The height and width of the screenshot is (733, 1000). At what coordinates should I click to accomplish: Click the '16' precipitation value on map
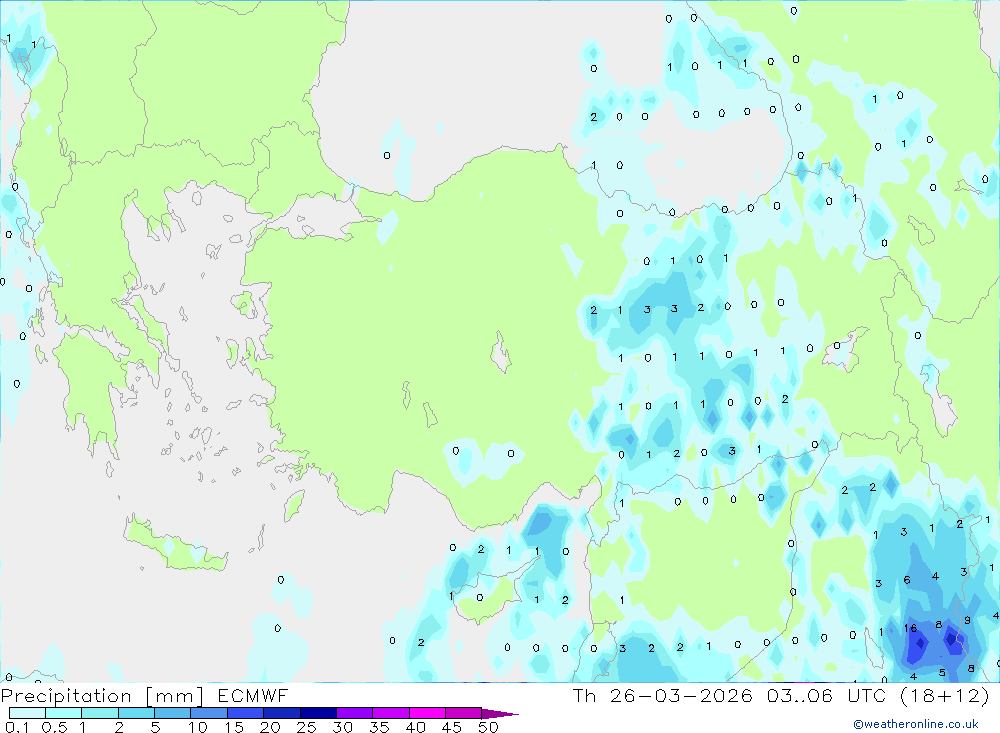[x=910, y=628]
